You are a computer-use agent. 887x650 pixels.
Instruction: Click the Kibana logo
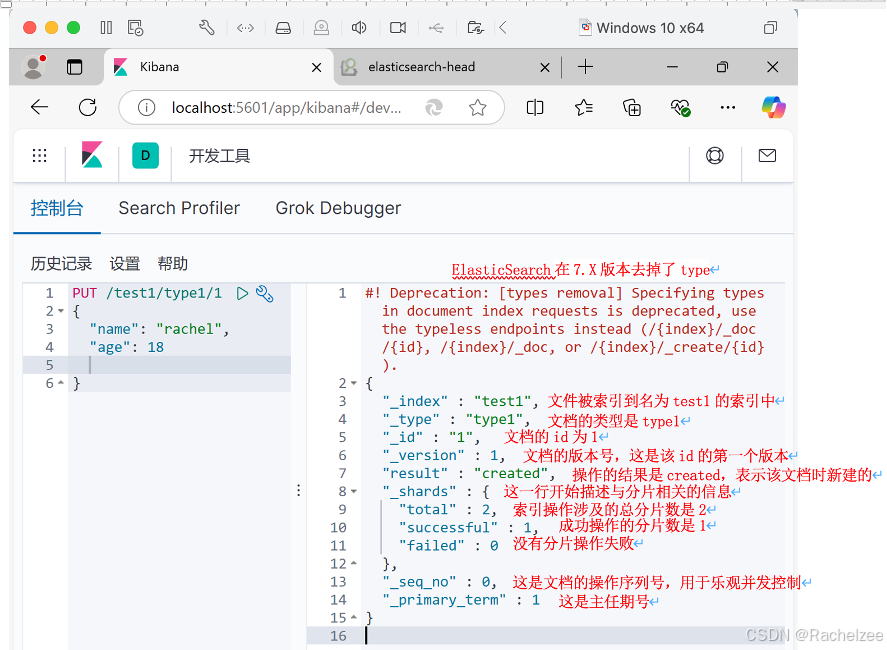pos(92,154)
